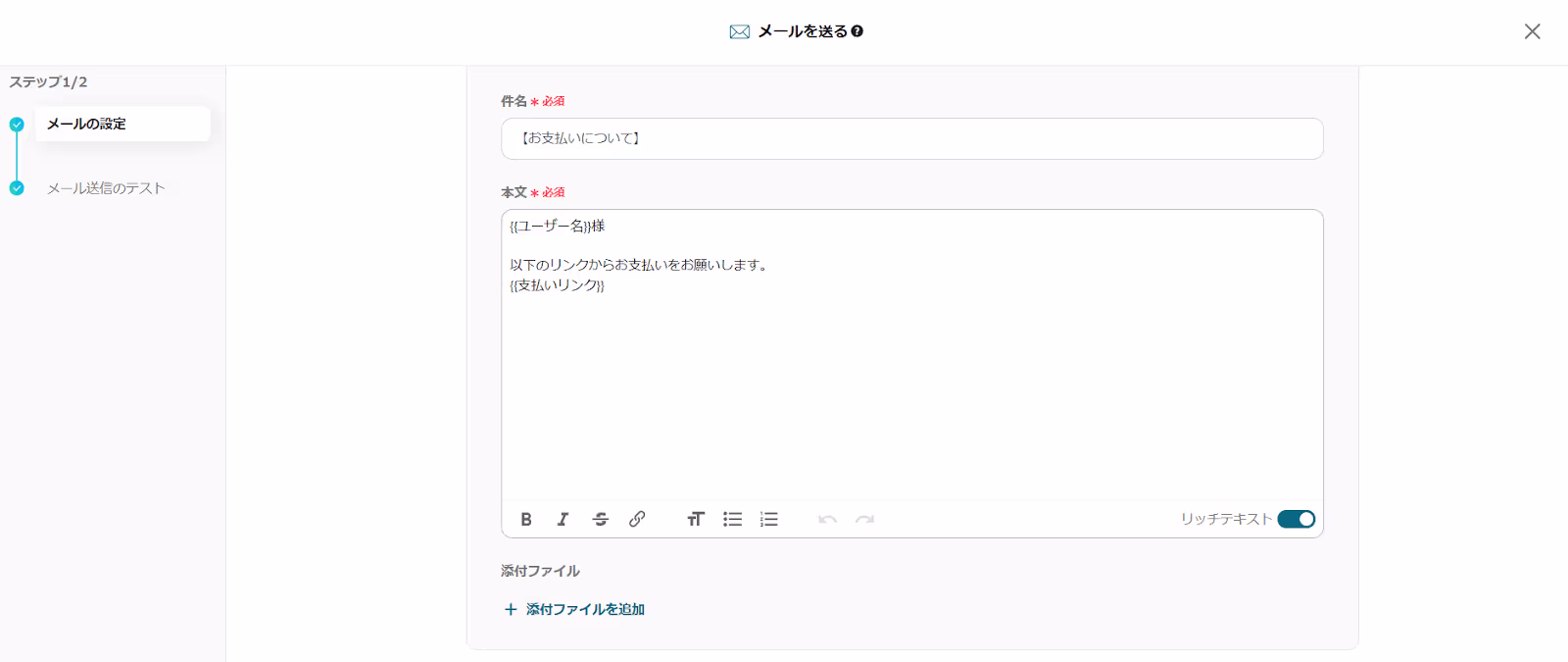The width and height of the screenshot is (1568, 662).
Task: Redo the last undone edit
Action: pos(864,519)
